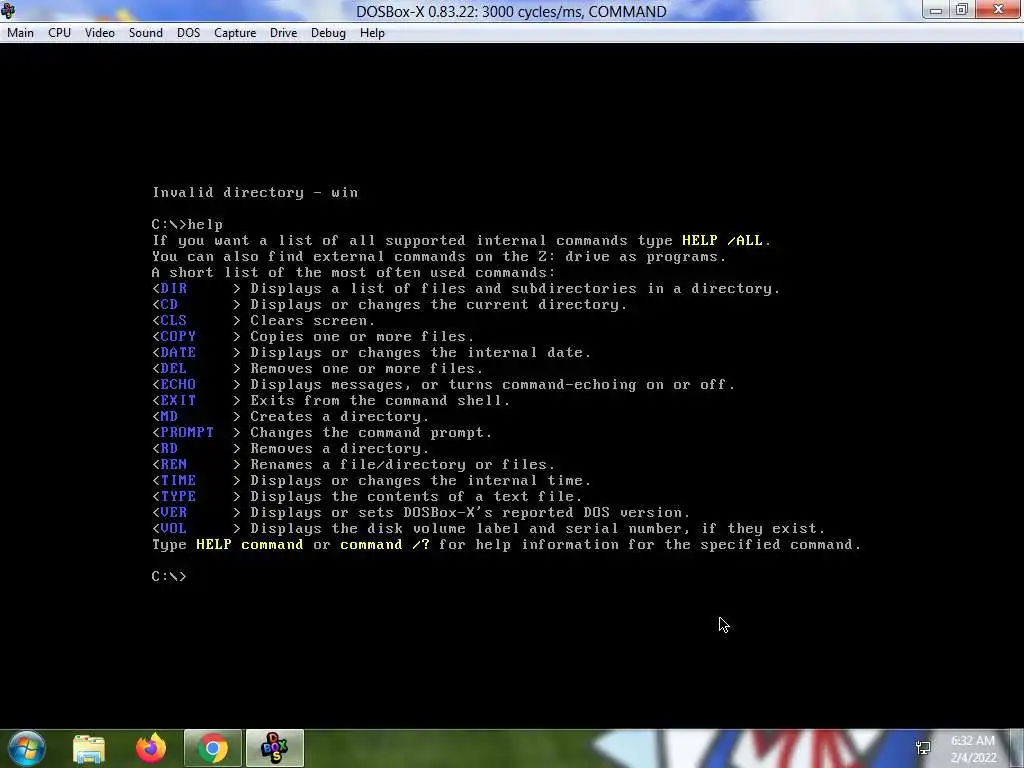Click the VER command entry

[174, 513]
